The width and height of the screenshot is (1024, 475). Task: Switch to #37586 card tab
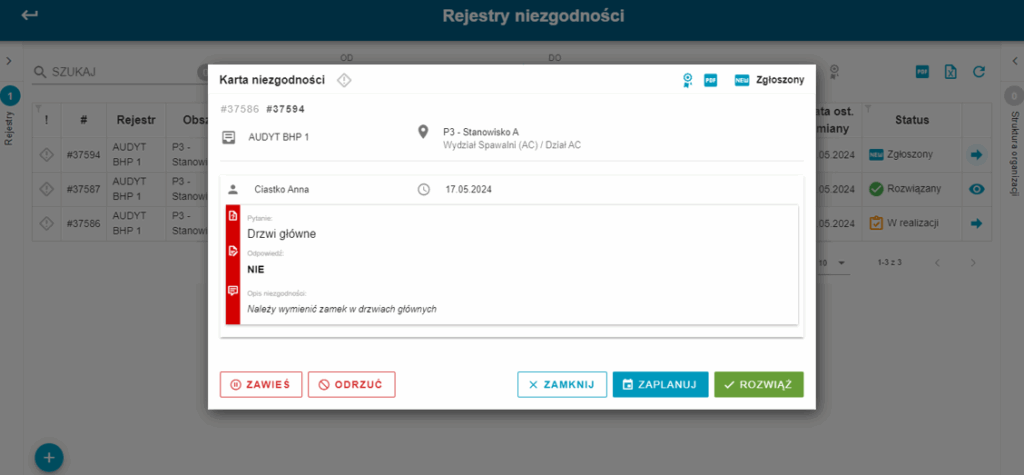(x=240, y=109)
